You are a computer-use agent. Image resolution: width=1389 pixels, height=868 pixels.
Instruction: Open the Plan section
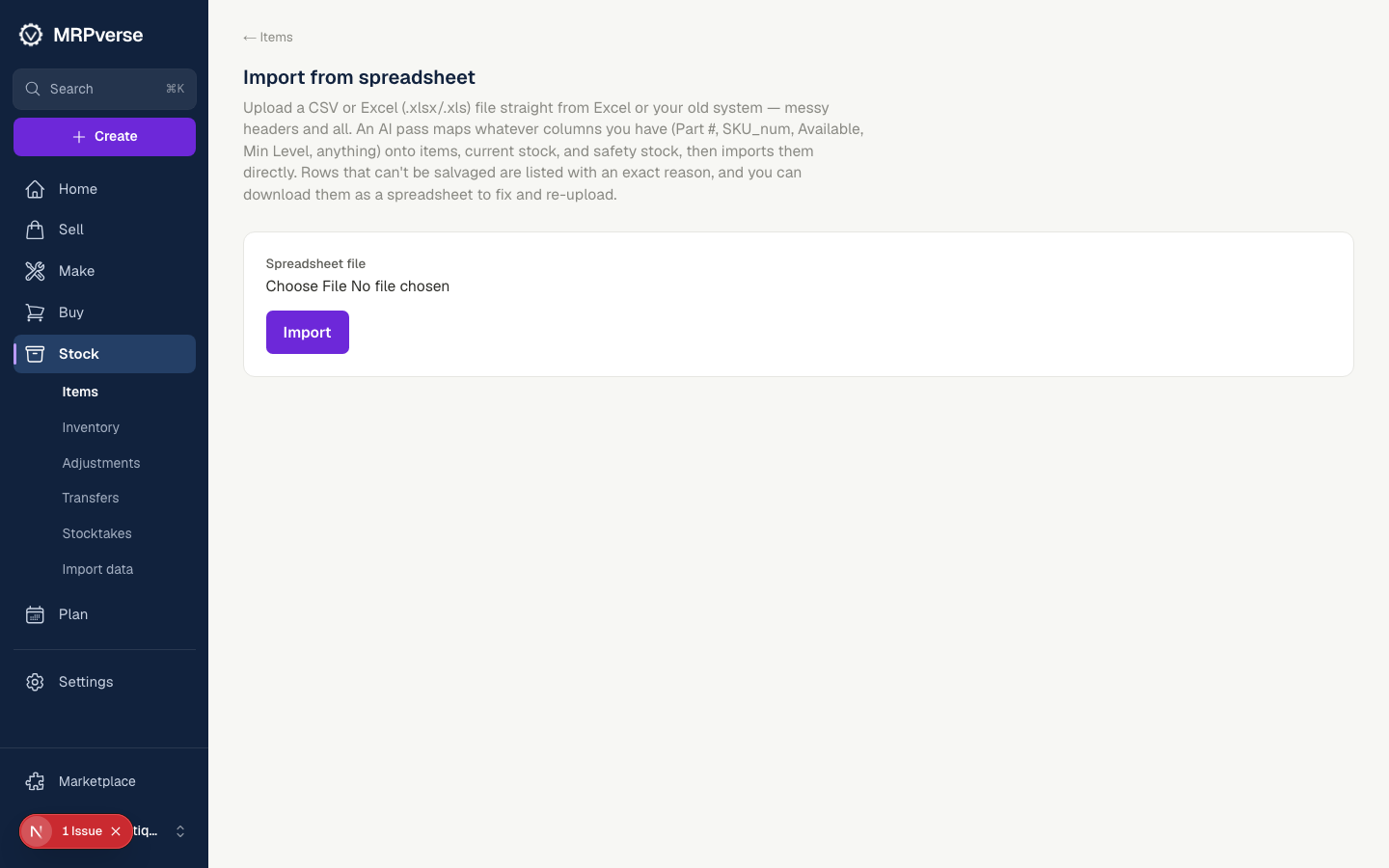tap(104, 614)
